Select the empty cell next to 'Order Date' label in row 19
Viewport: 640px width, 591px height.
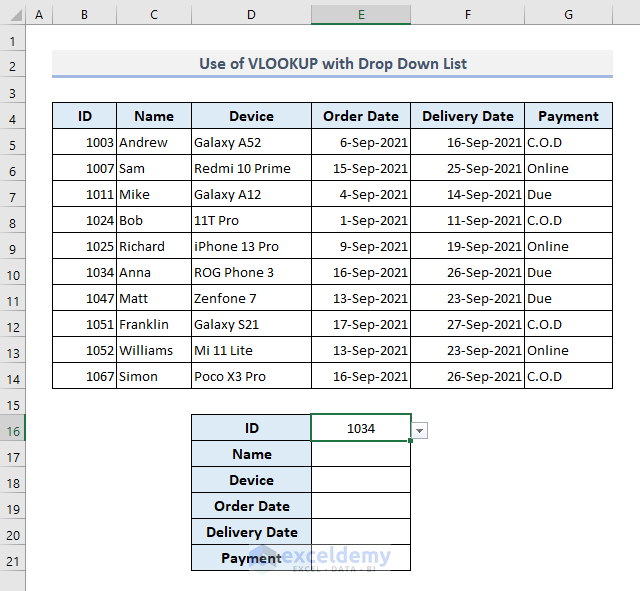click(x=361, y=506)
